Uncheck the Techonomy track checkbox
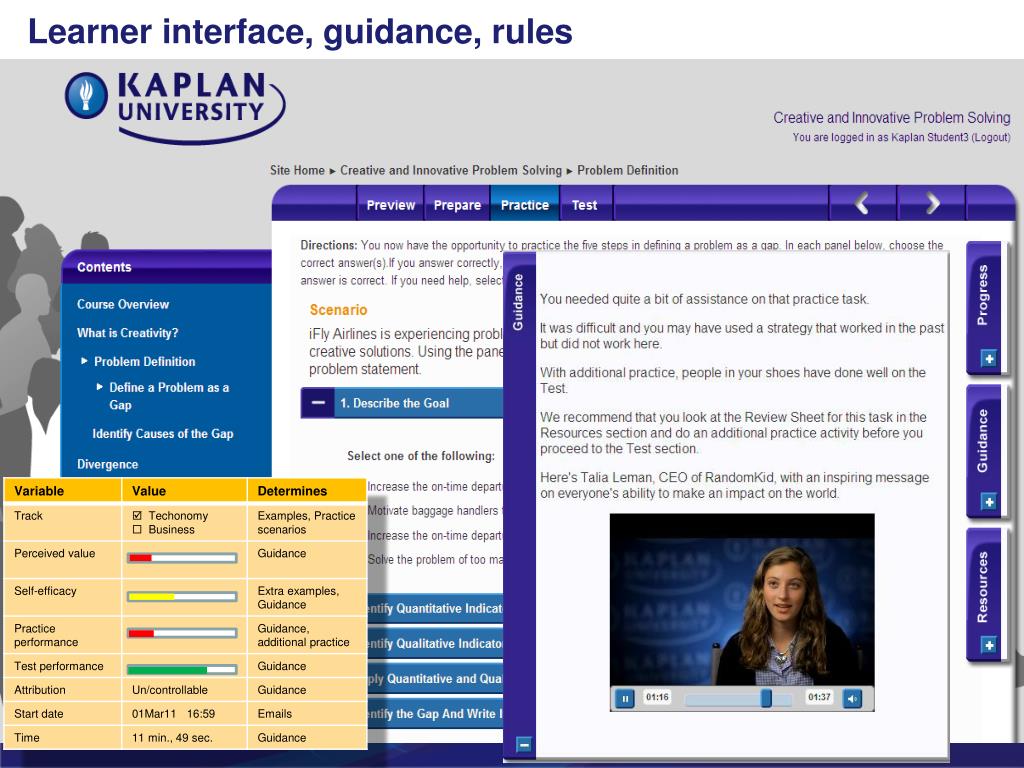The image size is (1024, 768). pyautogui.click(x=137, y=515)
